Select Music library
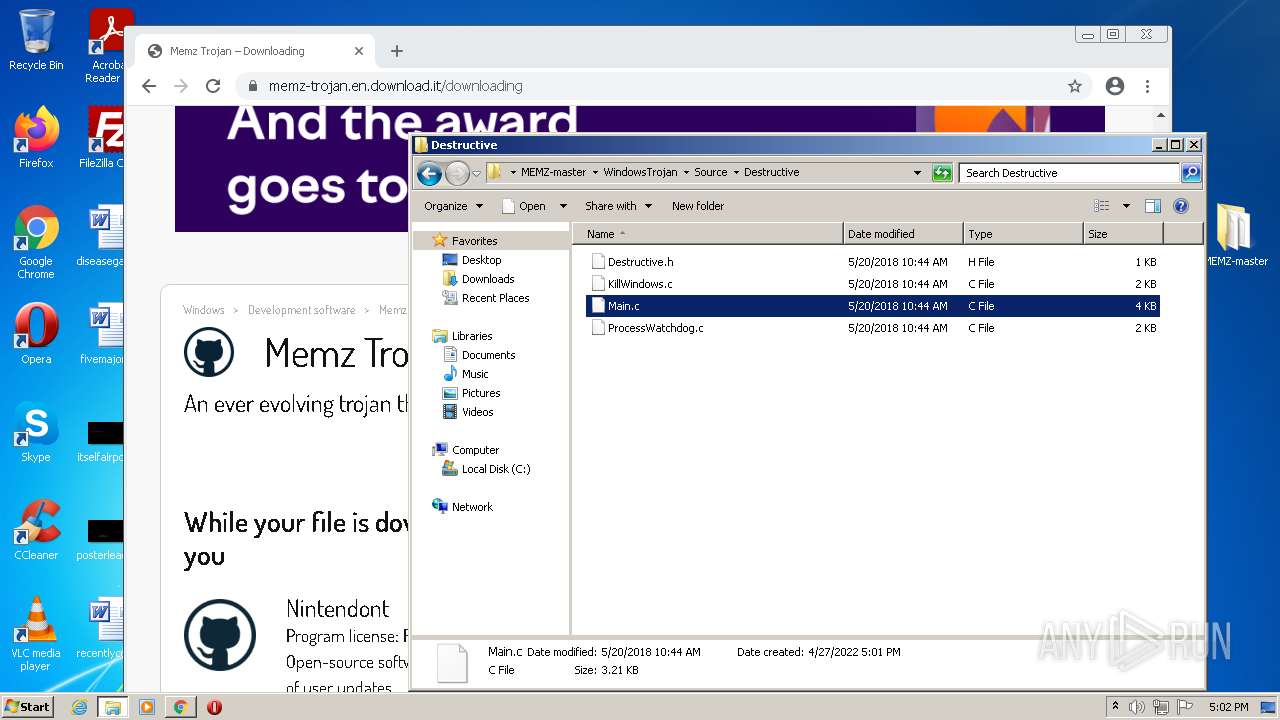1280x720 pixels. coord(475,374)
